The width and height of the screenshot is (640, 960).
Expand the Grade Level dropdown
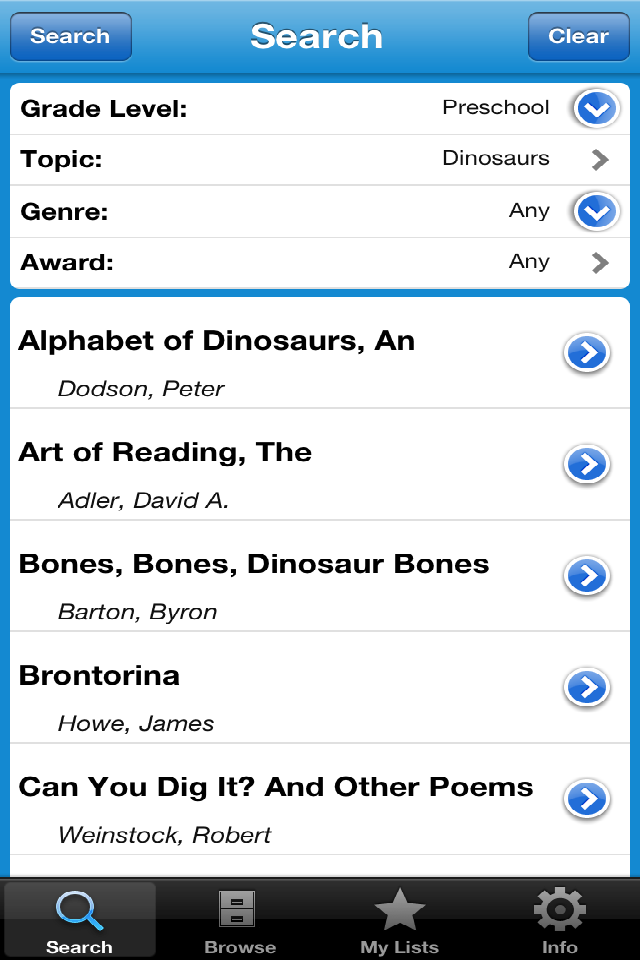[596, 108]
